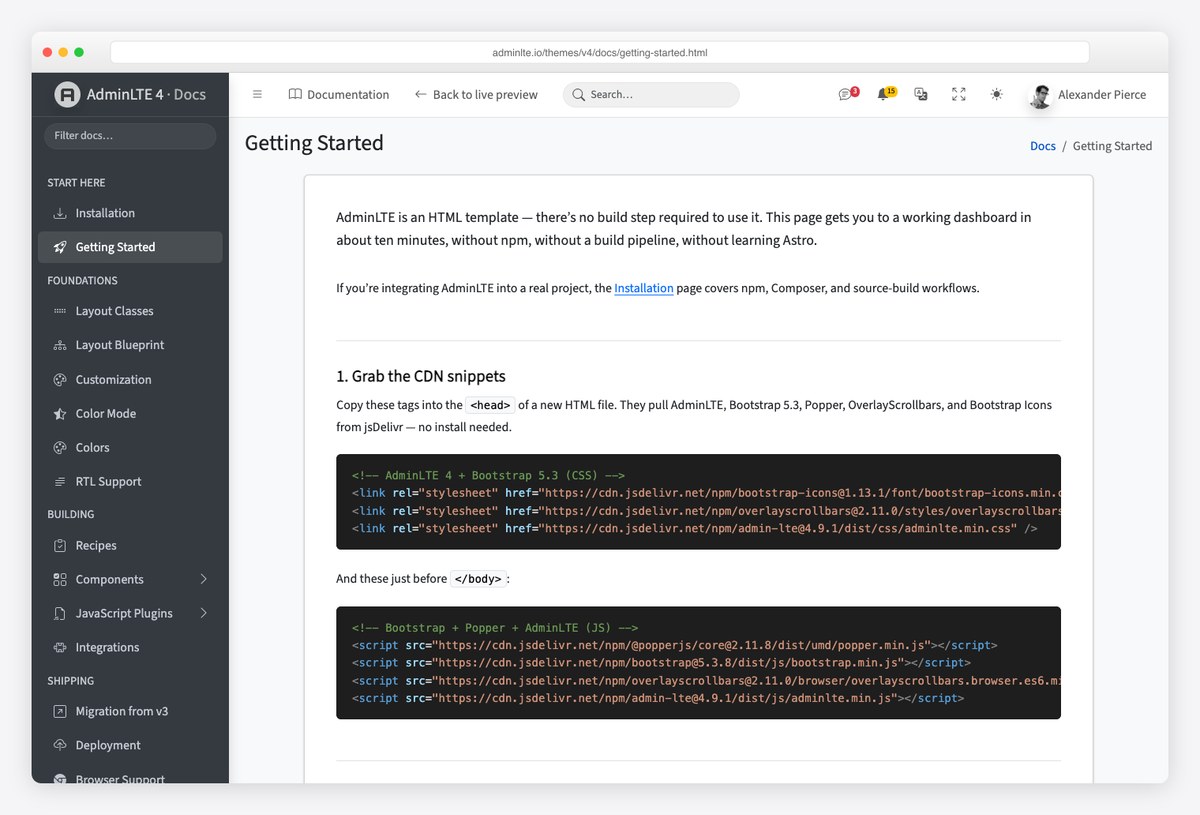Click the Colors palette icon
This screenshot has height=815, width=1200.
point(60,447)
